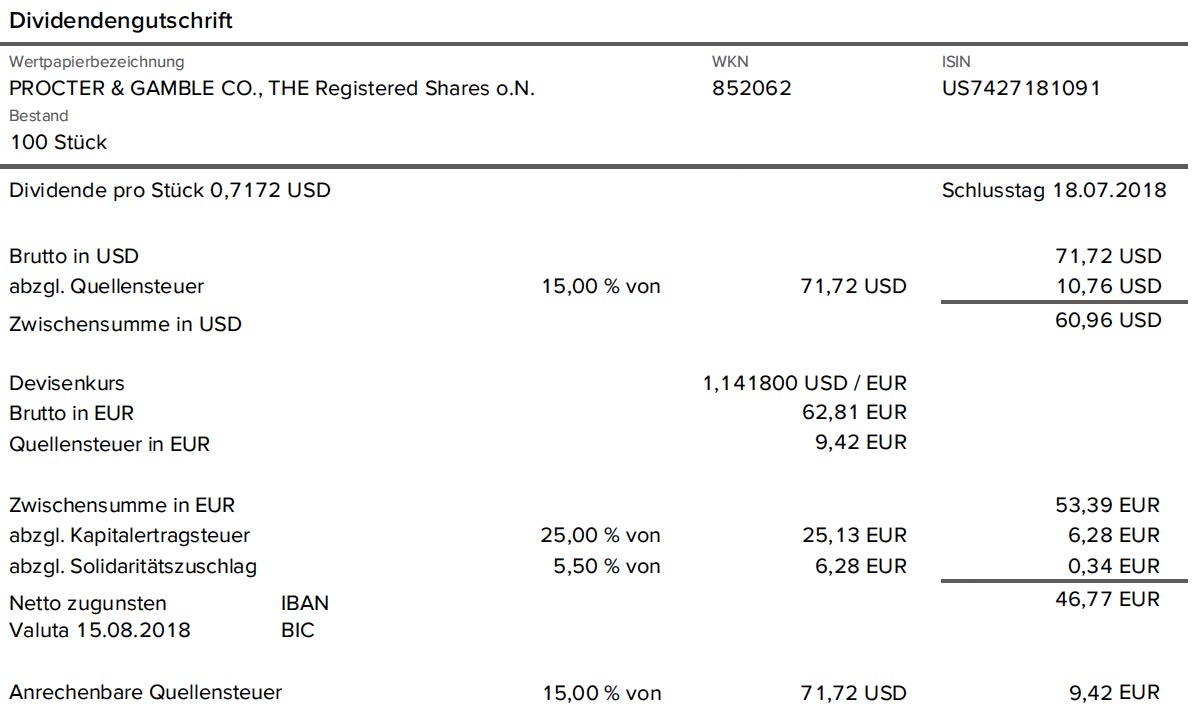Select the WKN number 852062
The height and width of the screenshot is (718, 1198).
[752, 89]
